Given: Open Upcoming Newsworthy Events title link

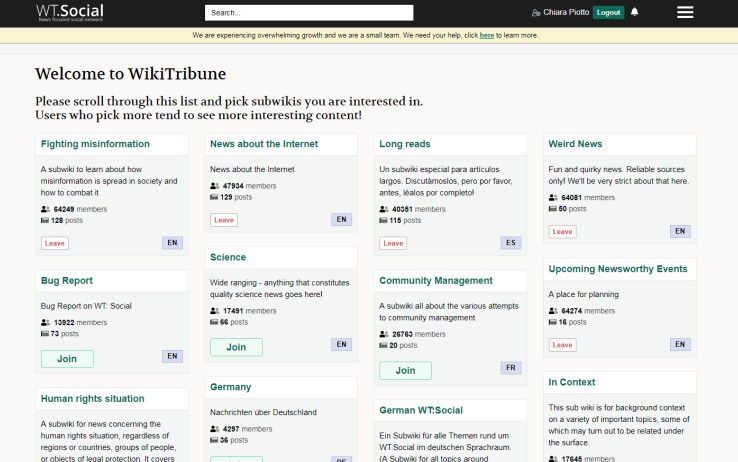Looking at the screenshot, I should 618,269.
